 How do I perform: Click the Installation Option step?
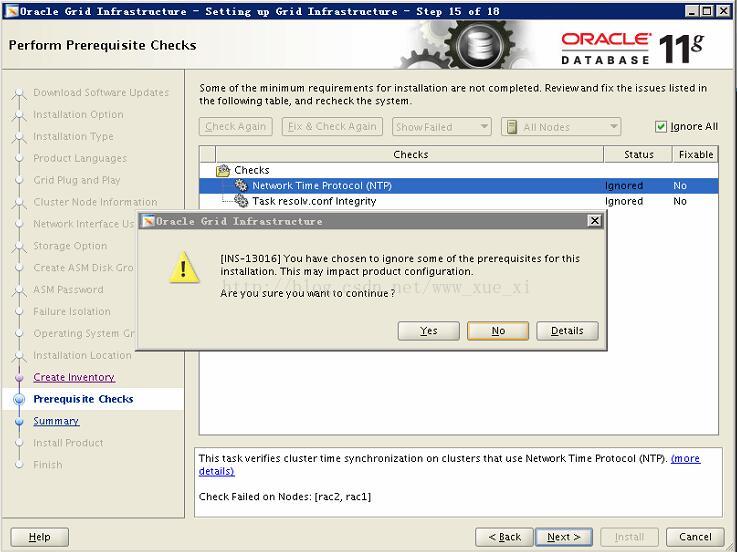pyautogui.click(x=78, y=115)
